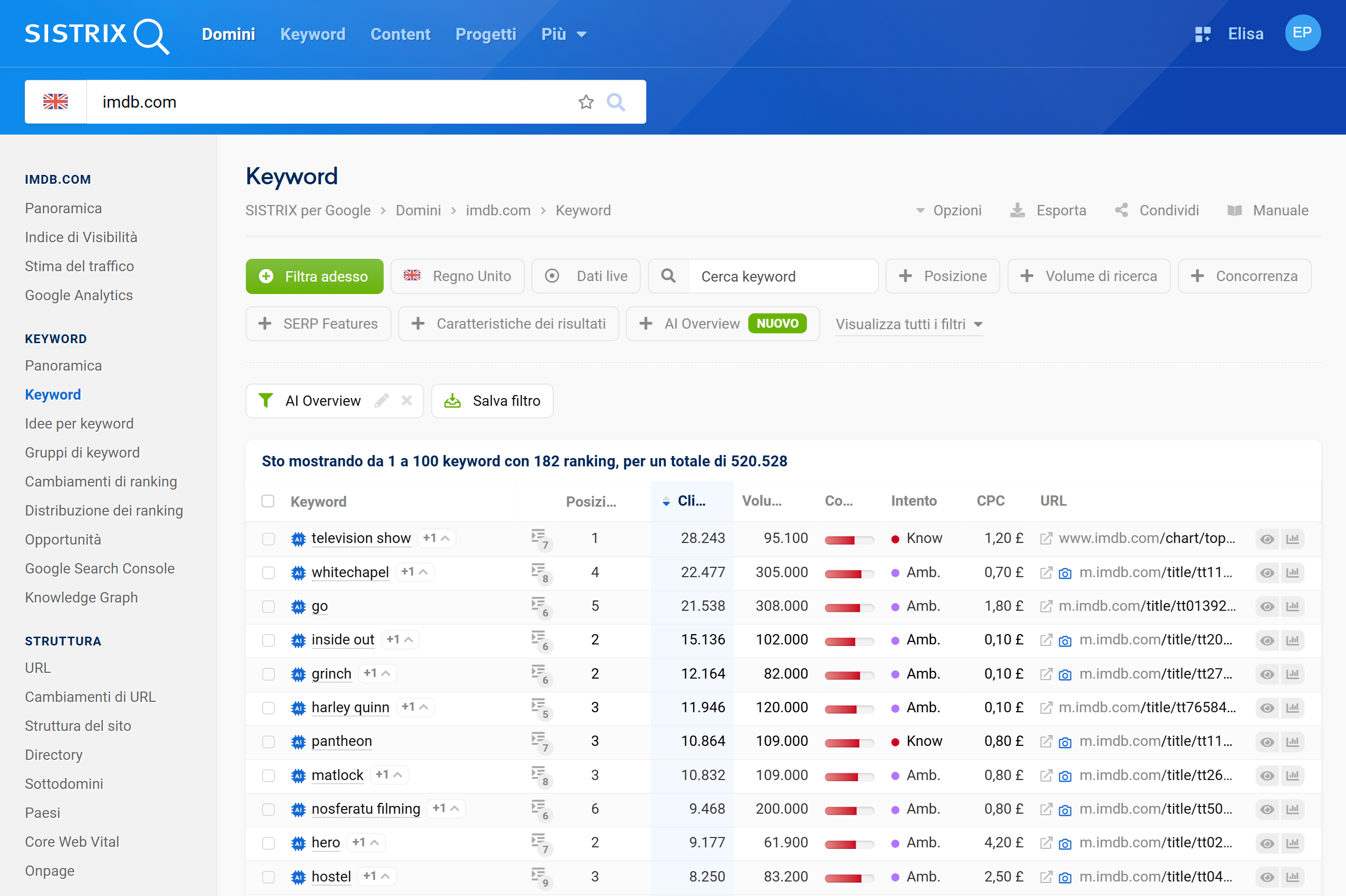Open external link icon for television show URL
This screenshot has width=1346, height=896.
click(x=1045, y=539)
